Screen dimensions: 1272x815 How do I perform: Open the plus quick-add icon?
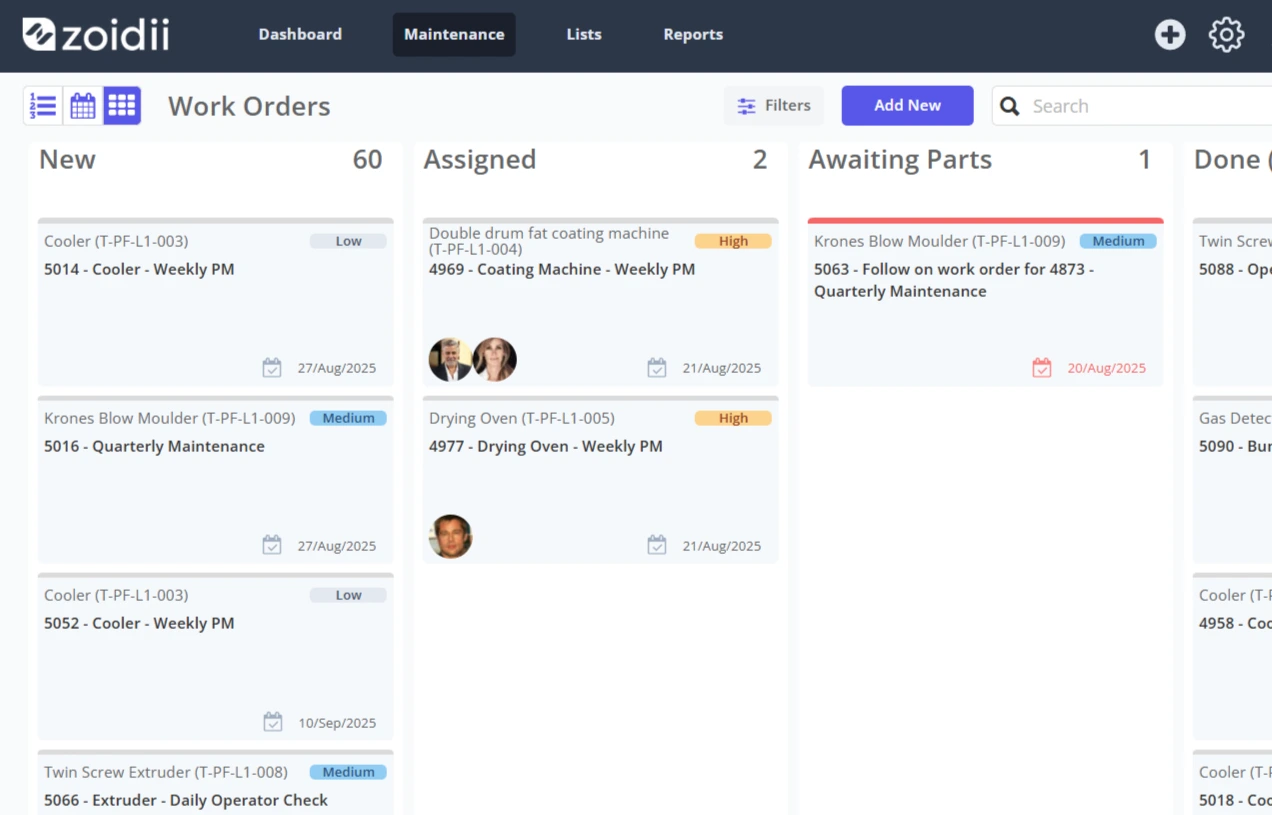[x=1170, y=34]
